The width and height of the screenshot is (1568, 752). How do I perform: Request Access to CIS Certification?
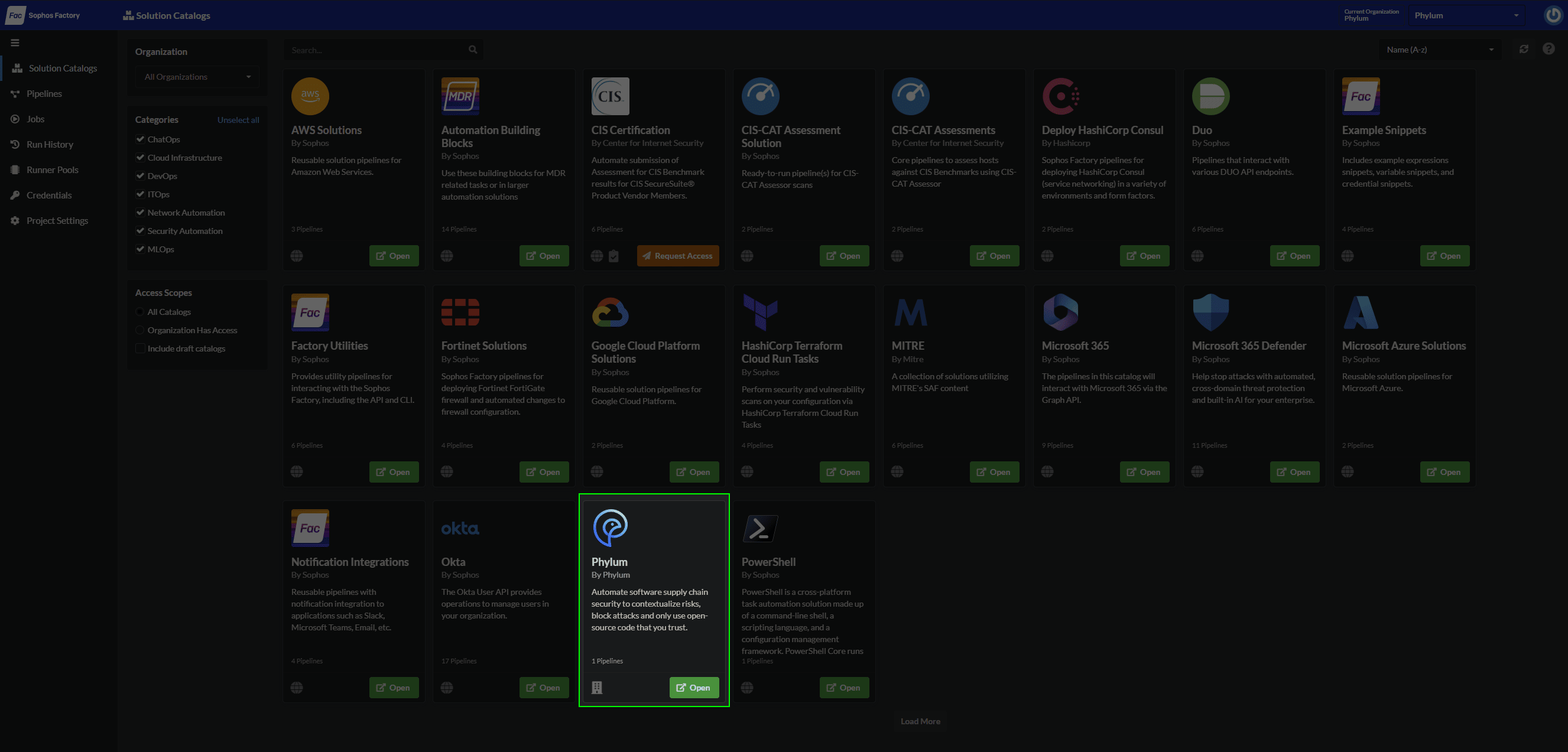tap(677, 256)
